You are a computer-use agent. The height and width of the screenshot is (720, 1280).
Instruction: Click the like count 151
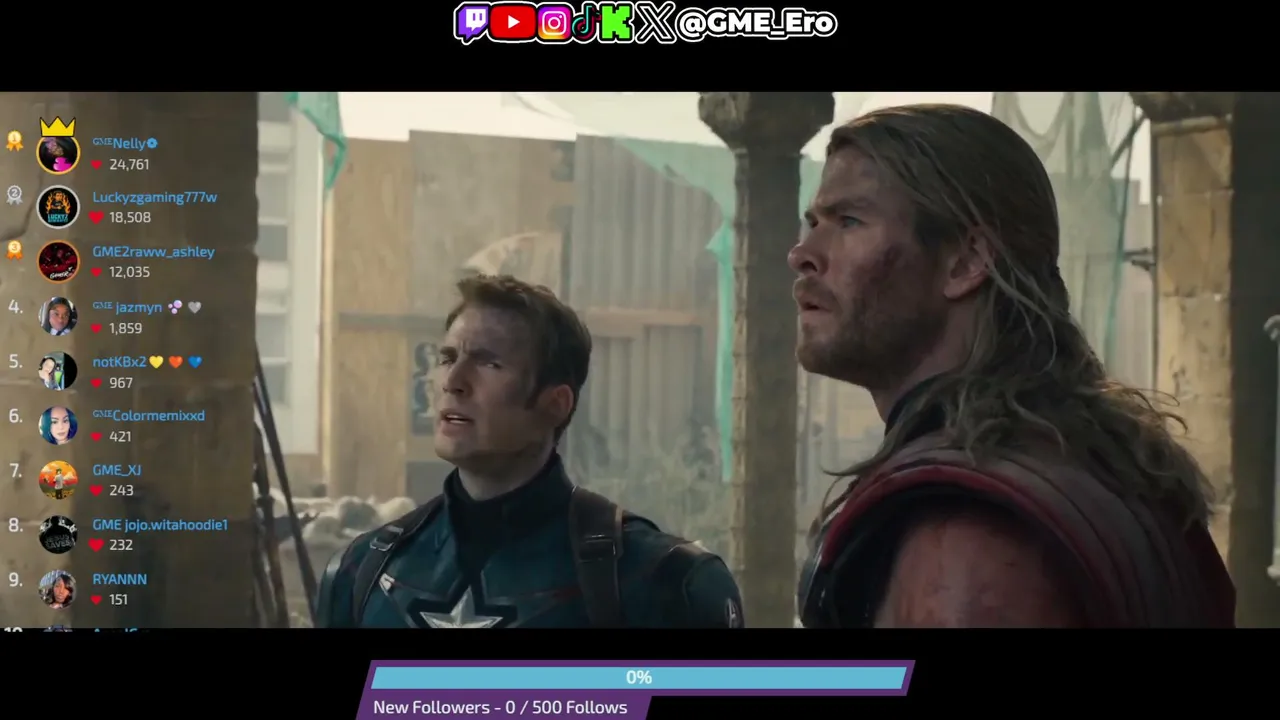(x=119, y=600)
